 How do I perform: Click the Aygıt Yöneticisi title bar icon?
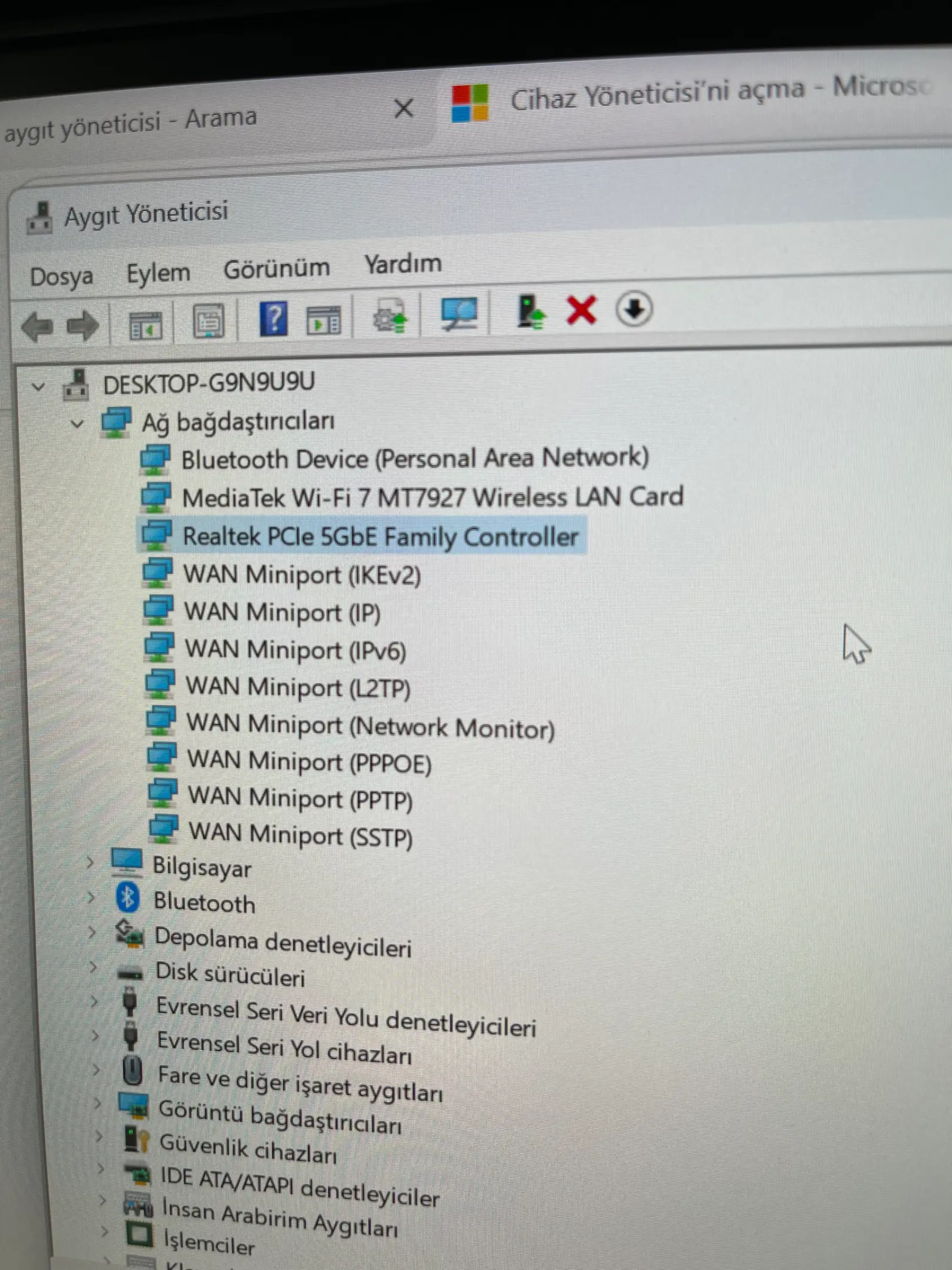40,218
